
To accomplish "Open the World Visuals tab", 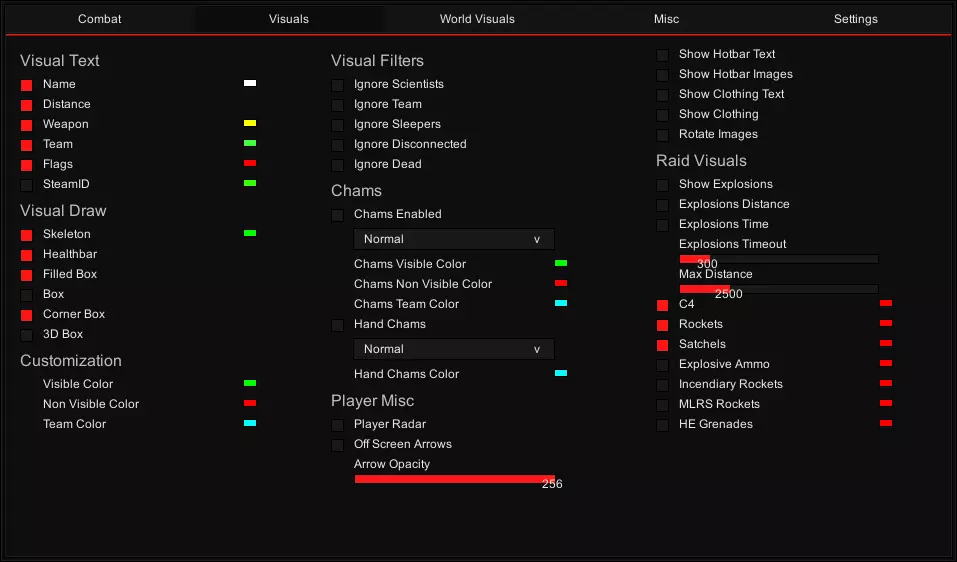I will 477,19.
